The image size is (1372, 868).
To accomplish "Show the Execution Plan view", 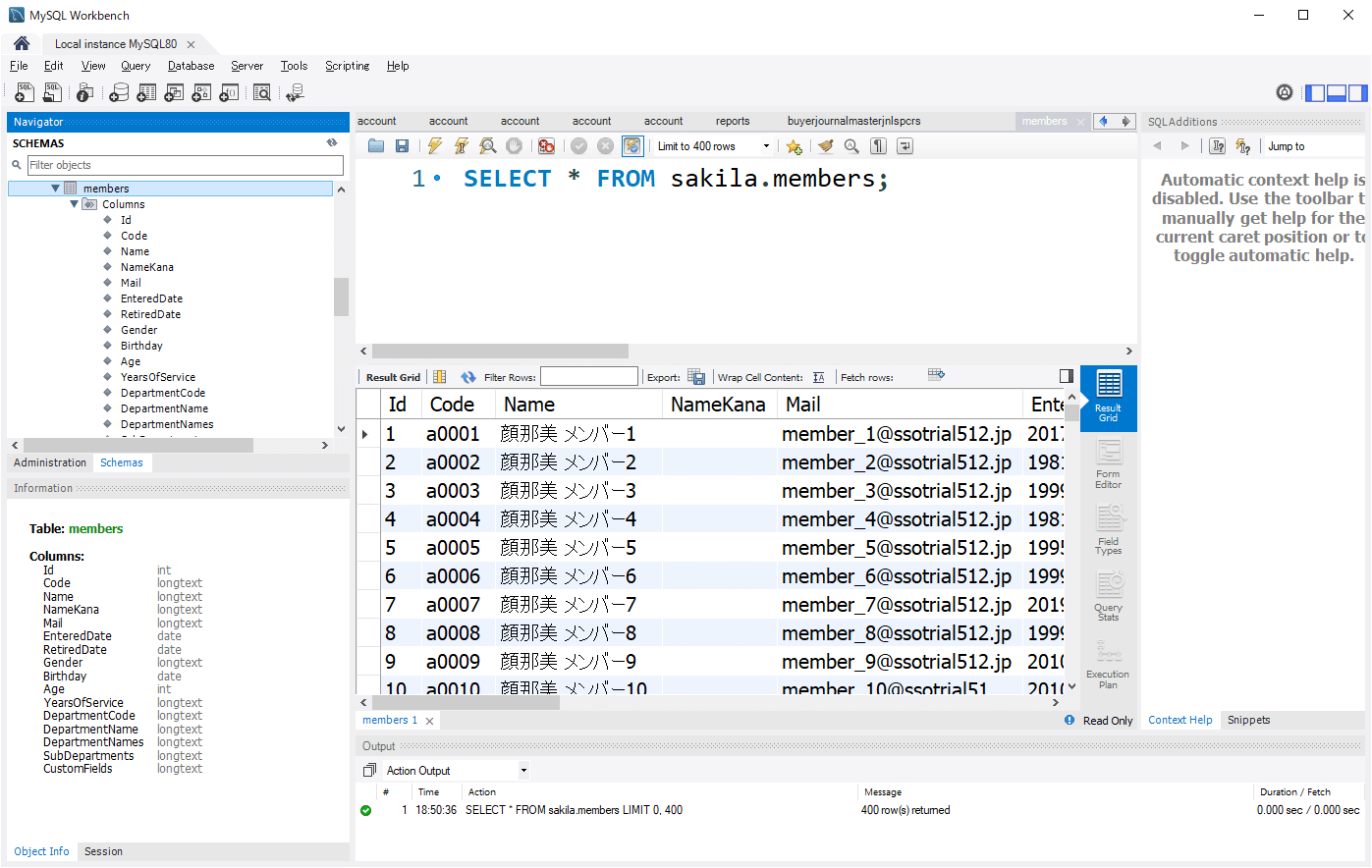I will (x=1108, y=666).
